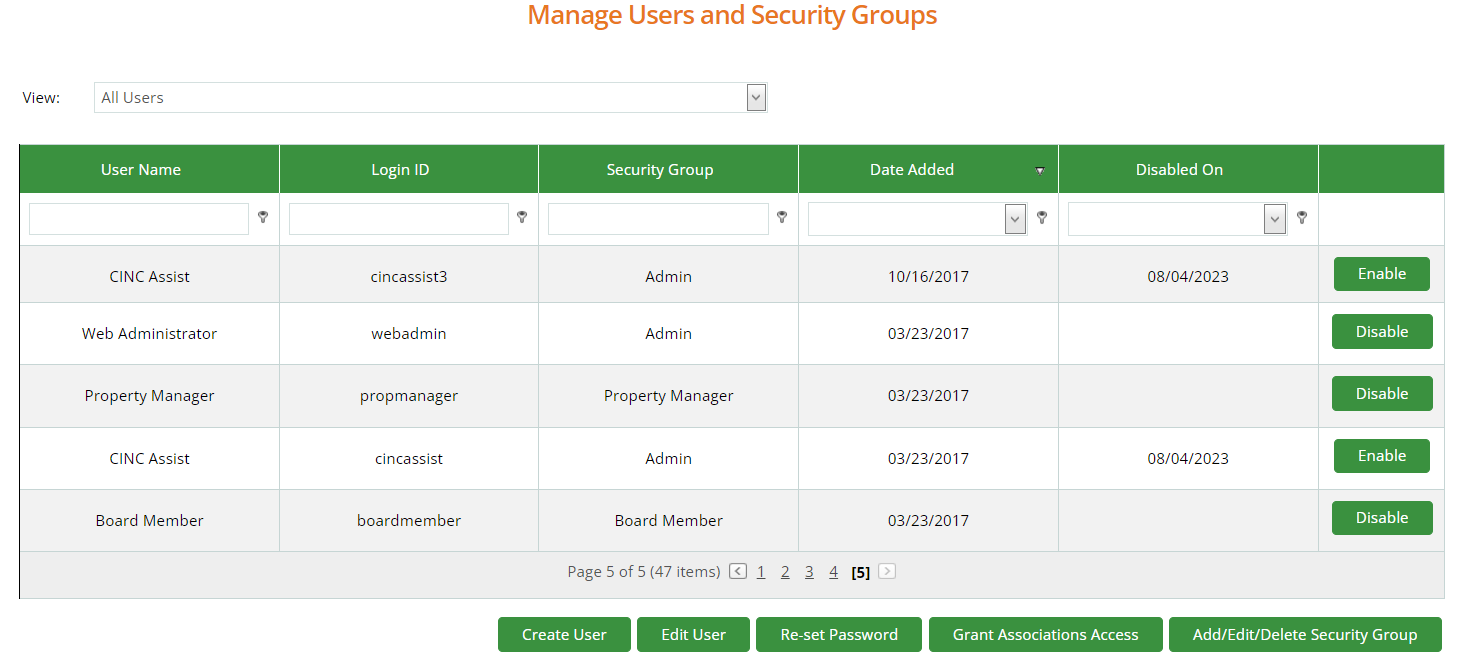Go to the previous page arrow

[738, 572]
